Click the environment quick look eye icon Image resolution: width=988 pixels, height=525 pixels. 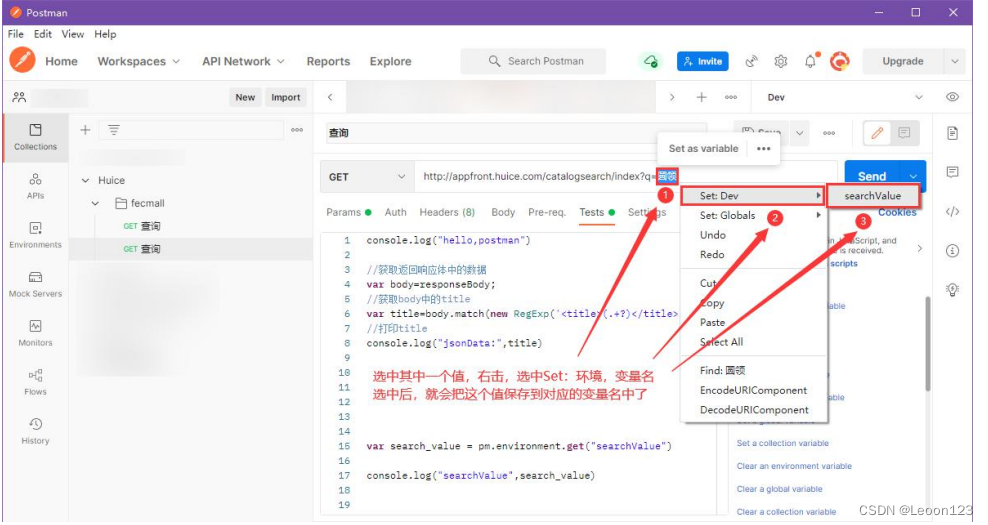[x=952, y=97]
